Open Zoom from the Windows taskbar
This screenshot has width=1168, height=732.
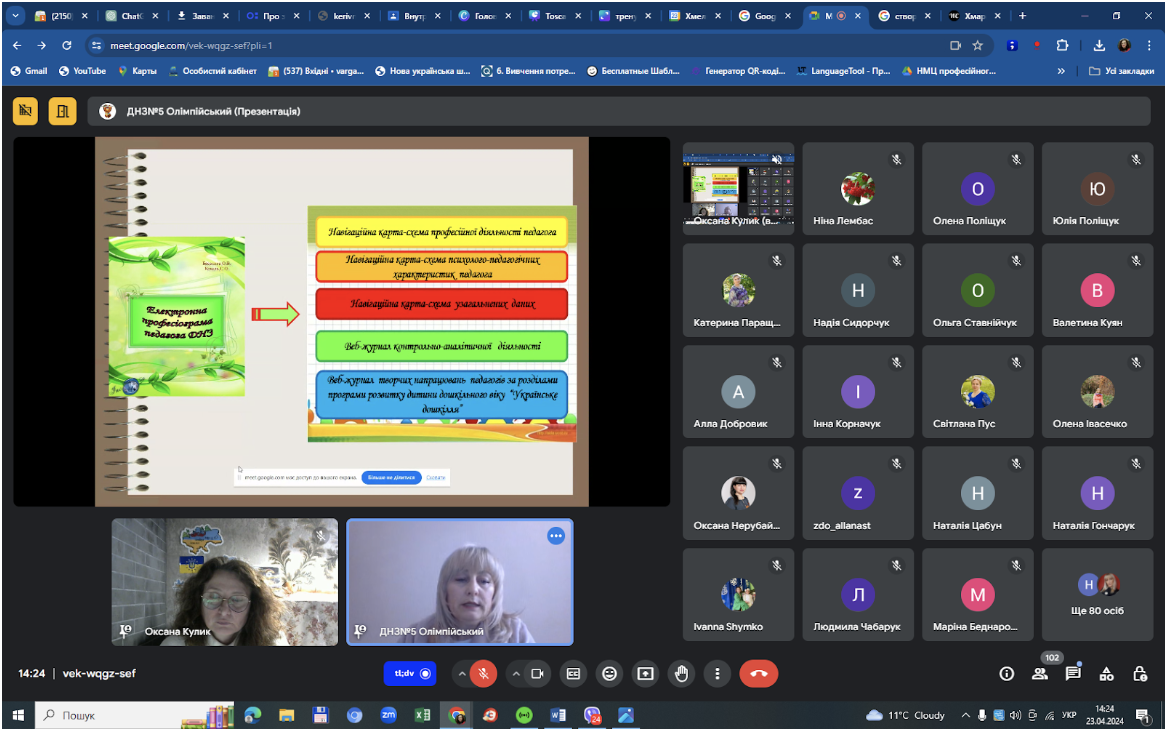(x=388, y=716)
